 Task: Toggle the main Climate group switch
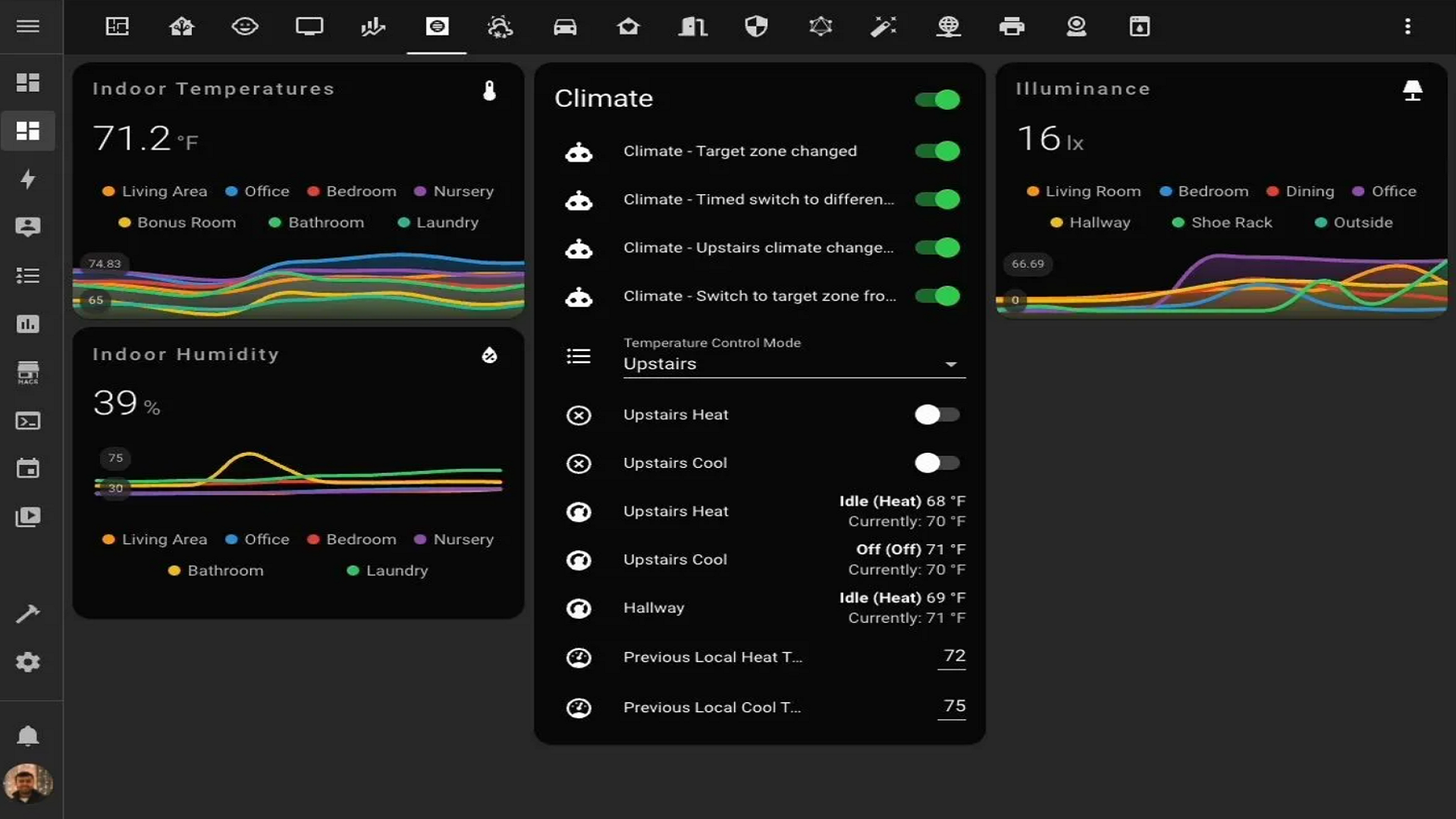937,99
